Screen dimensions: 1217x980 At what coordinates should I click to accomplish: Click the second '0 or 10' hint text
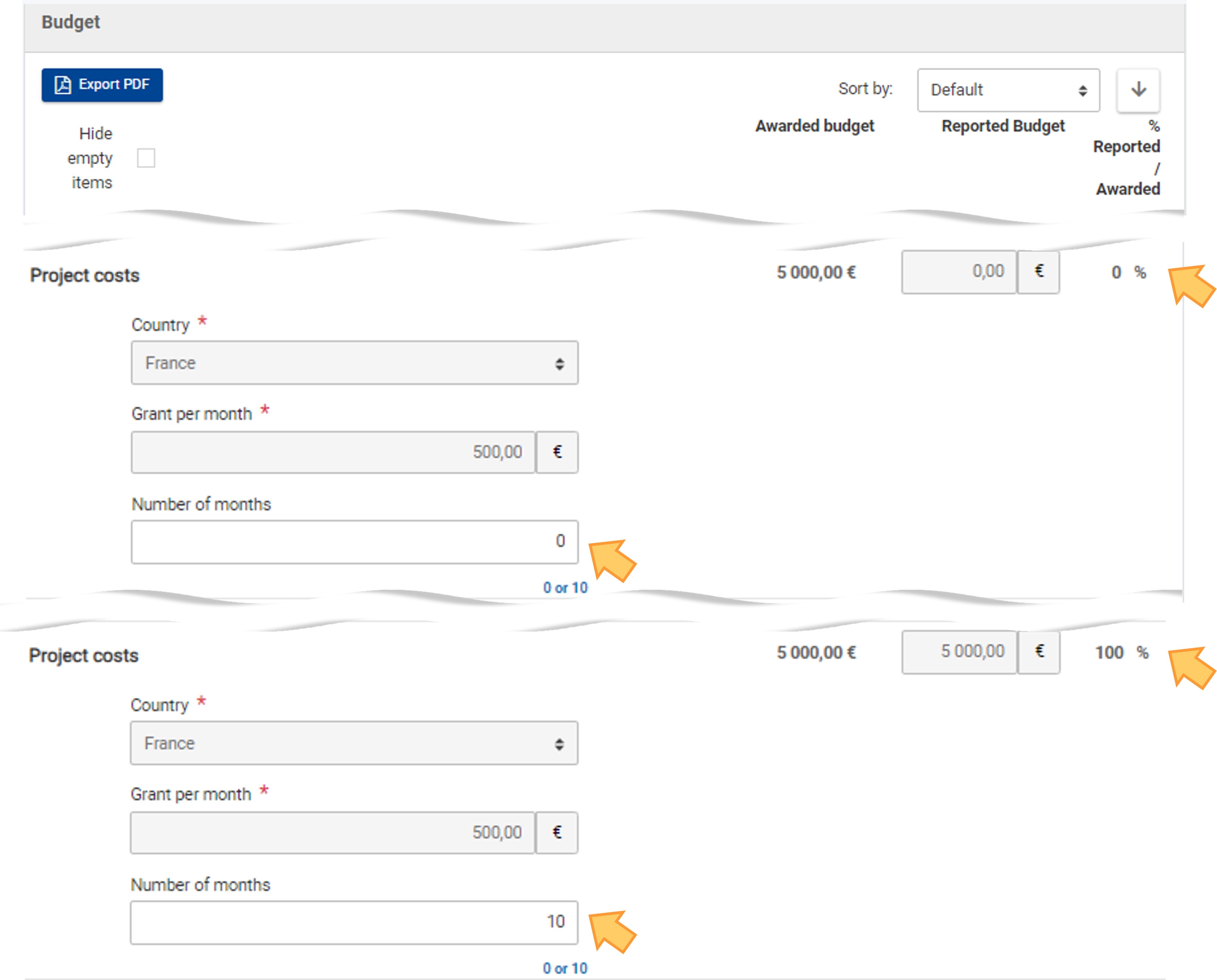(565, 968)
